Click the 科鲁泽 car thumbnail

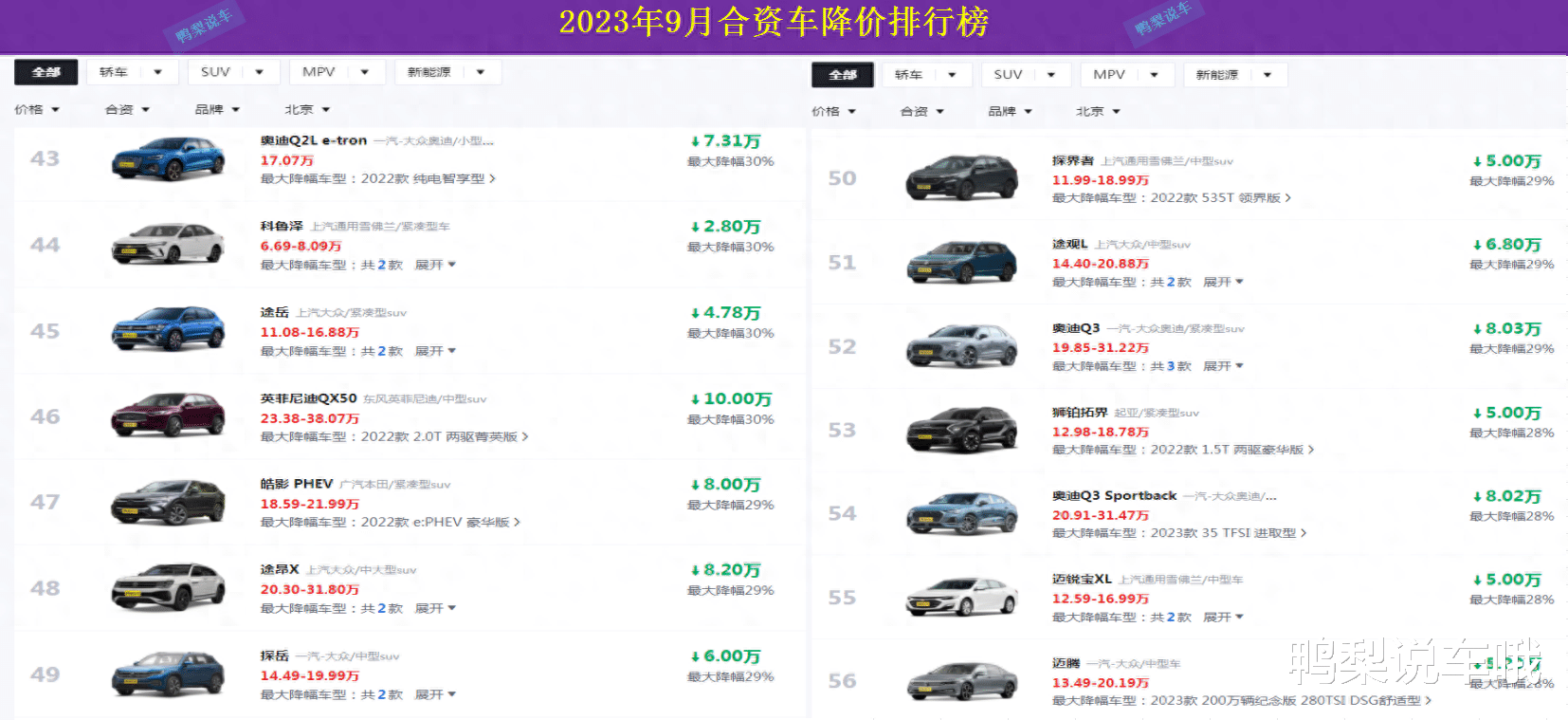(x=169, y=245)
